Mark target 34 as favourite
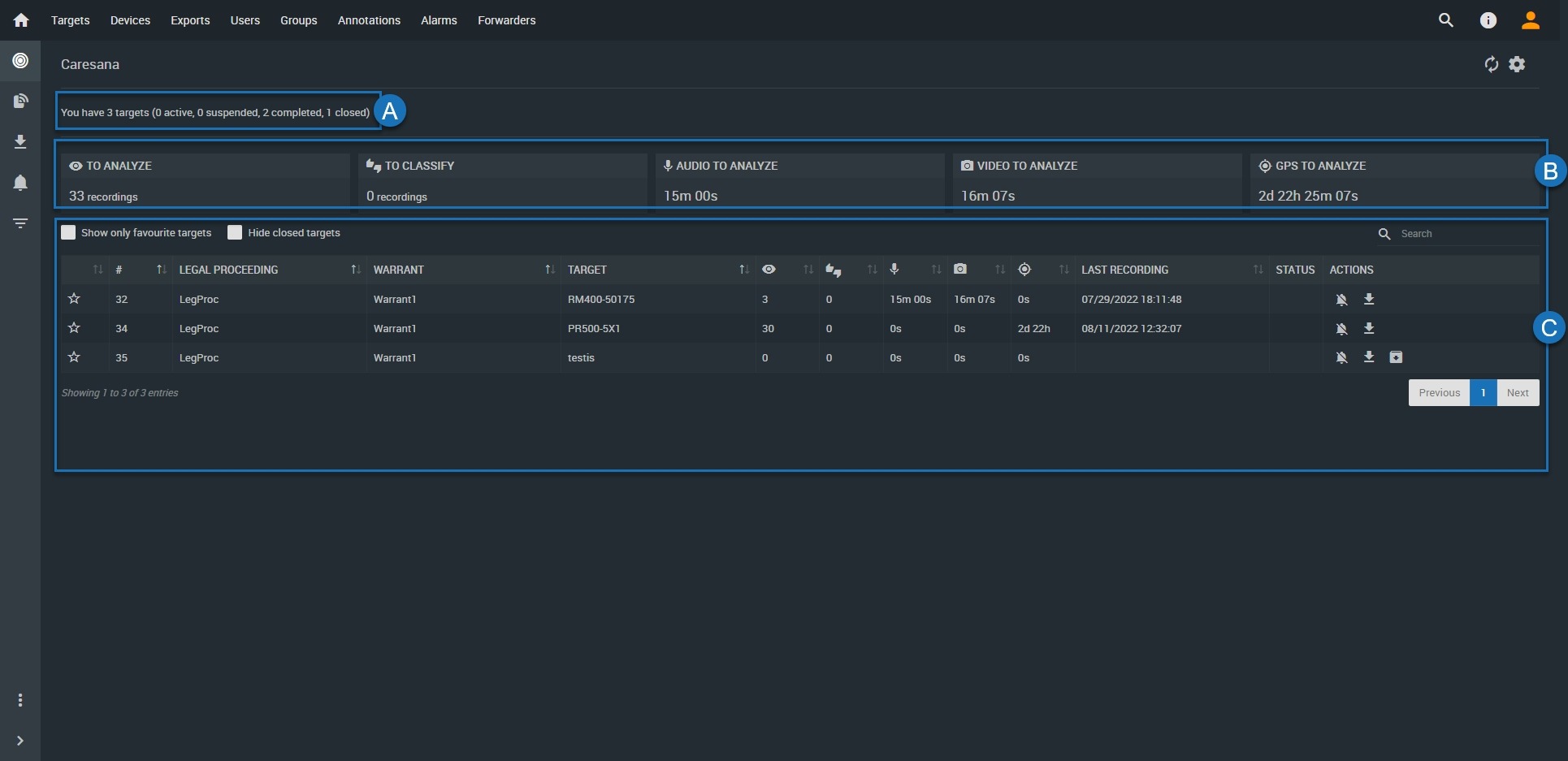The height and width of the screenshot is (761, 1568). click(74, 328)
